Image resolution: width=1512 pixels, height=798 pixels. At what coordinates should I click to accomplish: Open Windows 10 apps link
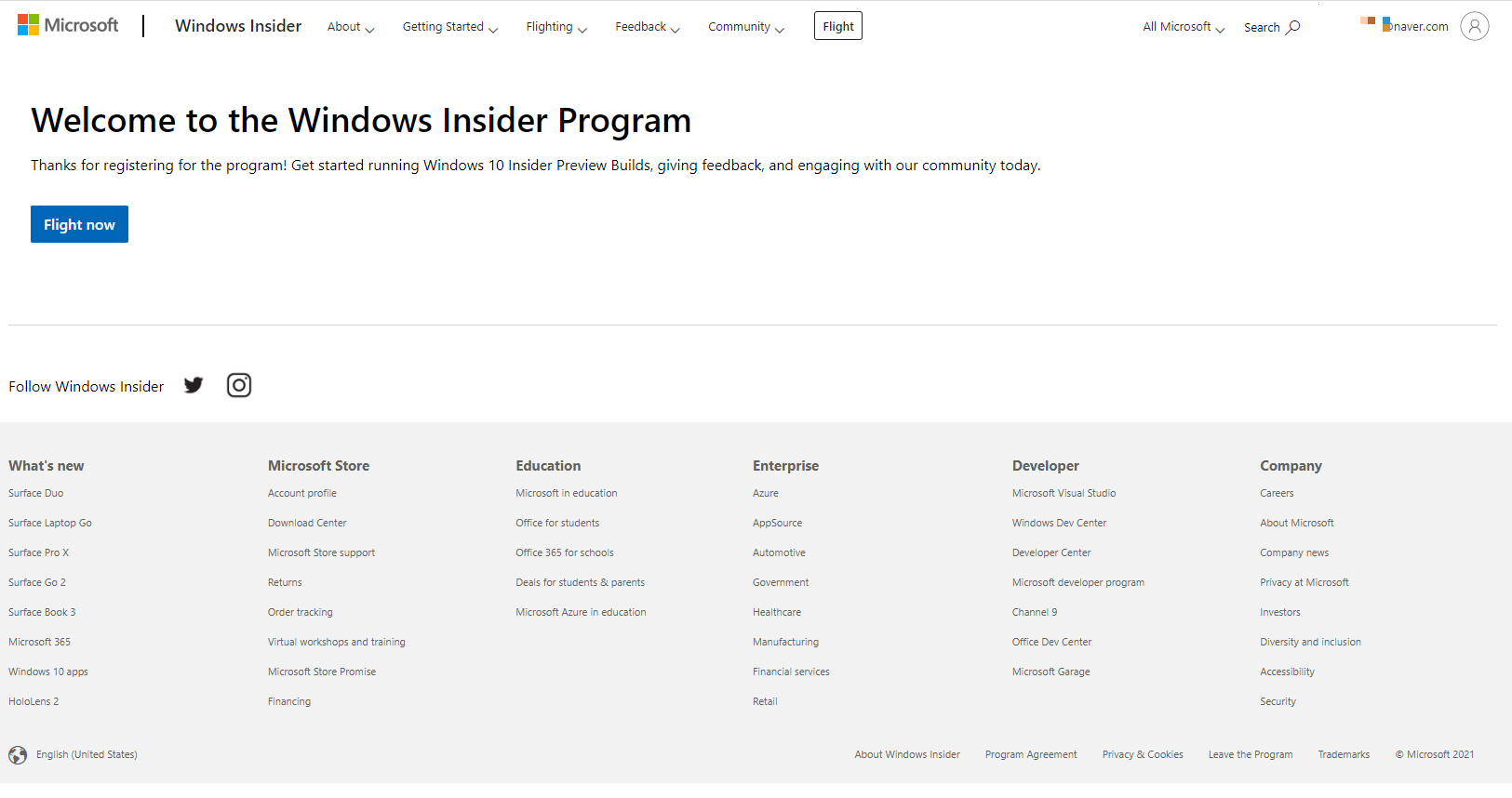[48, 672]
